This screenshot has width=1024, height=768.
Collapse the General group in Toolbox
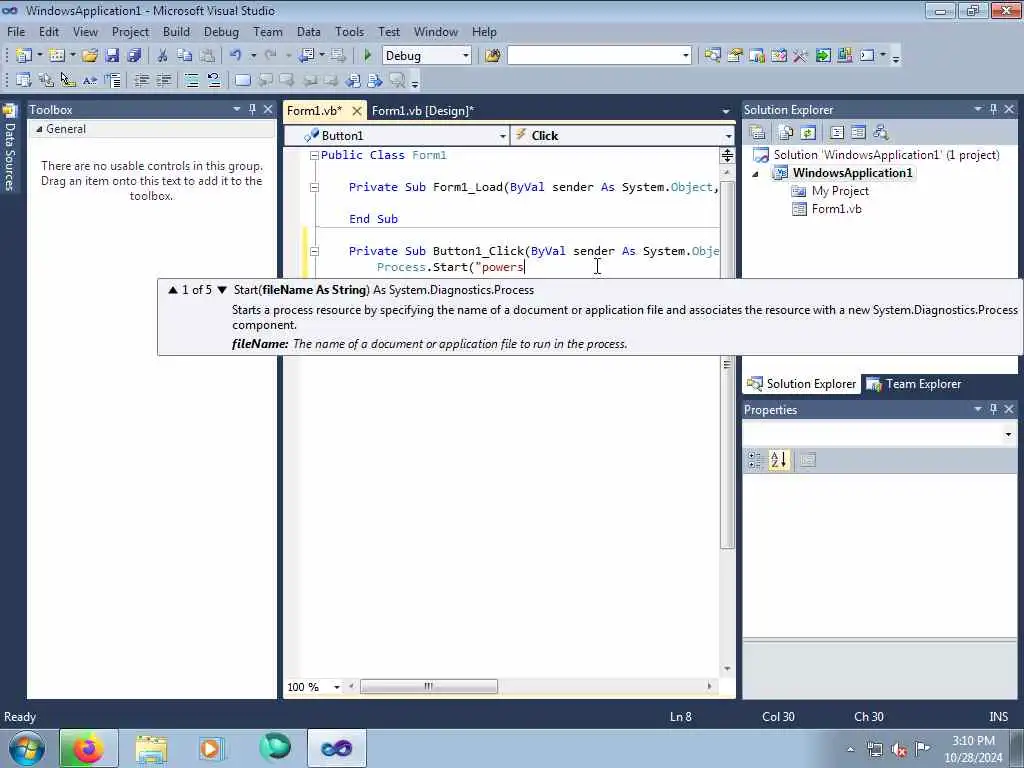pyautogui.click(x=39, y=129)
